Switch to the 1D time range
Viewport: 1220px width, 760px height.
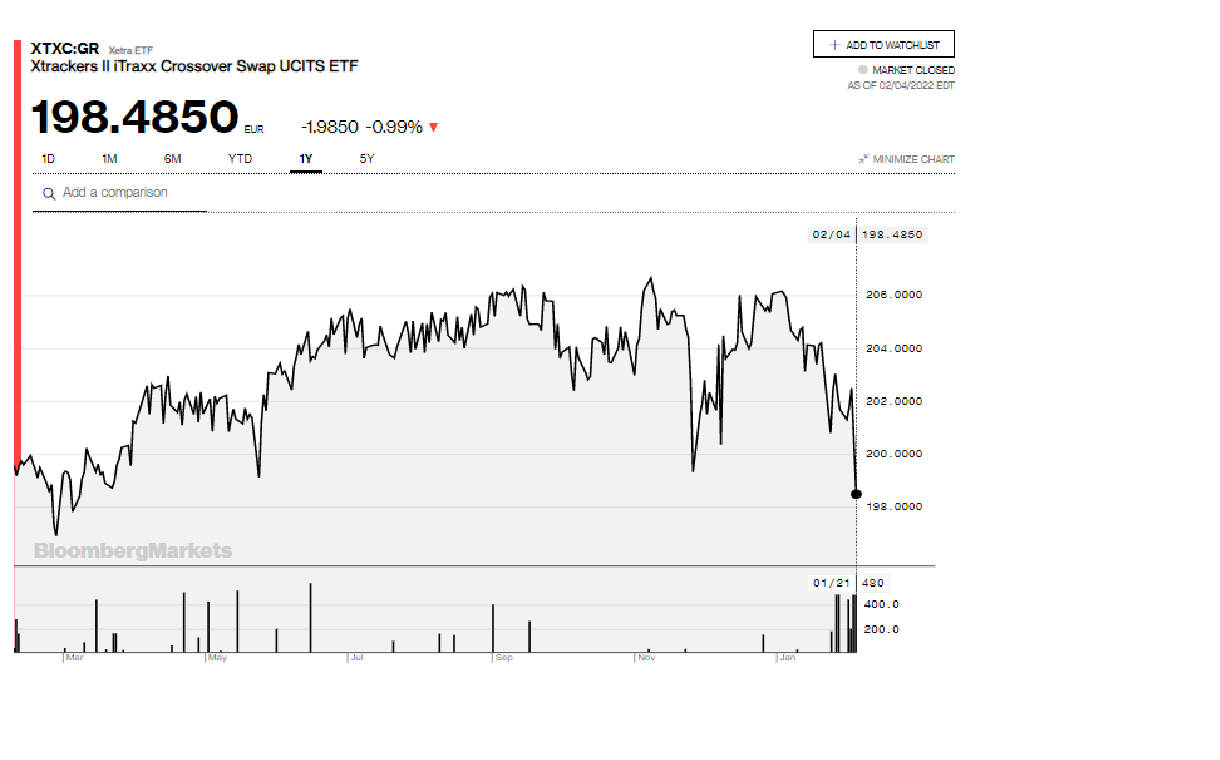point(48,159)
